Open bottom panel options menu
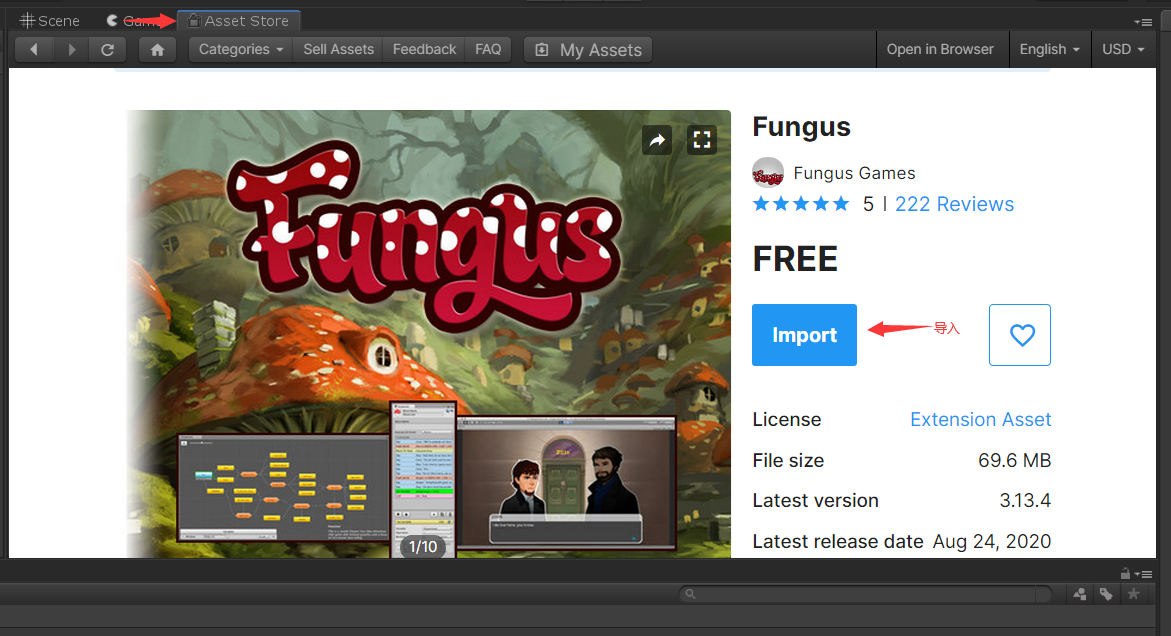This screenshot has width=1171, height=636. [1143, 574]
